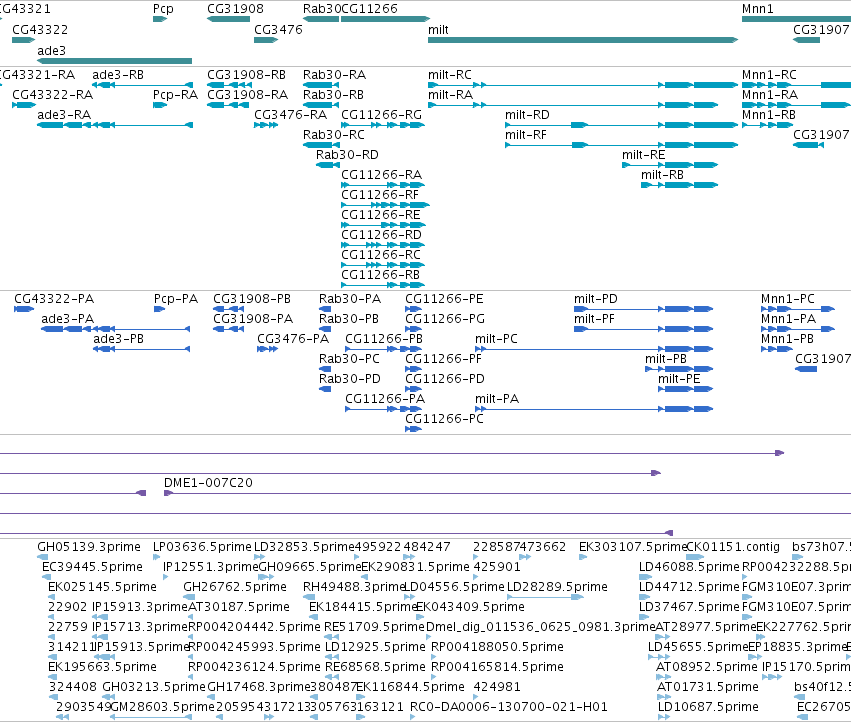Click protein Rab30-PA label
851x722 pixels.
(350, 299)
